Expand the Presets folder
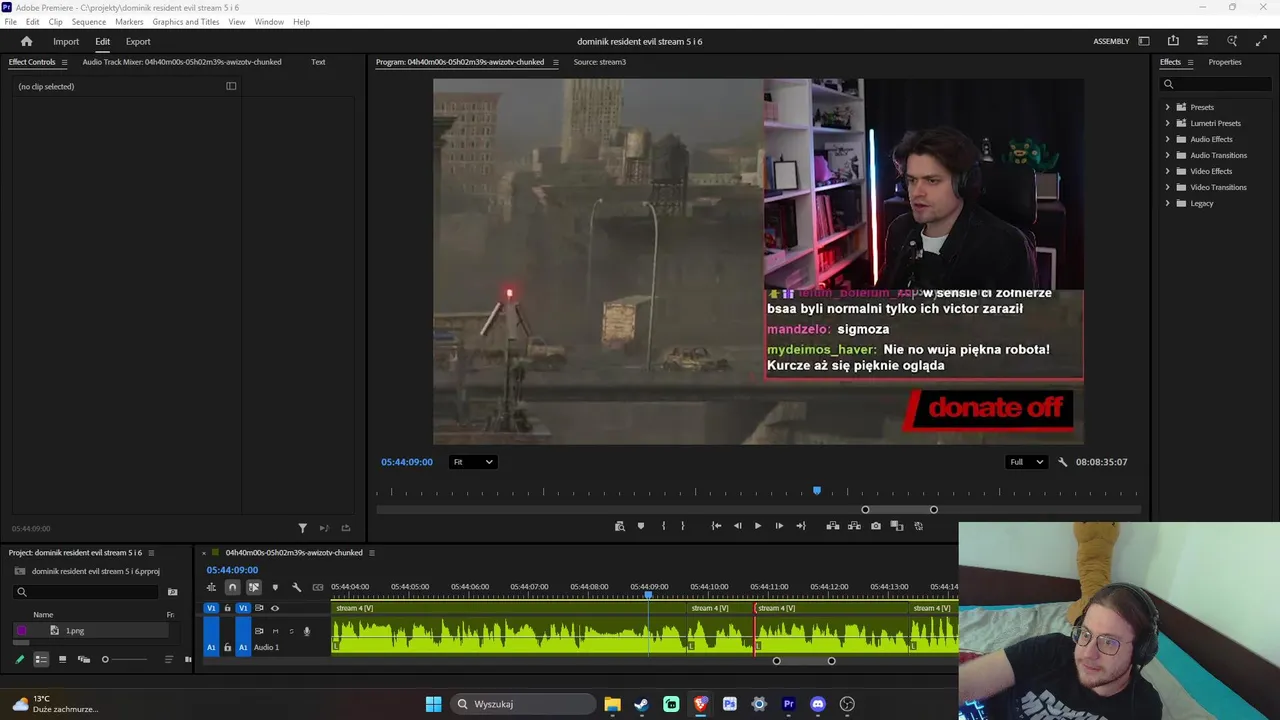The image size is (1280, 720). tap(1167, 107)
